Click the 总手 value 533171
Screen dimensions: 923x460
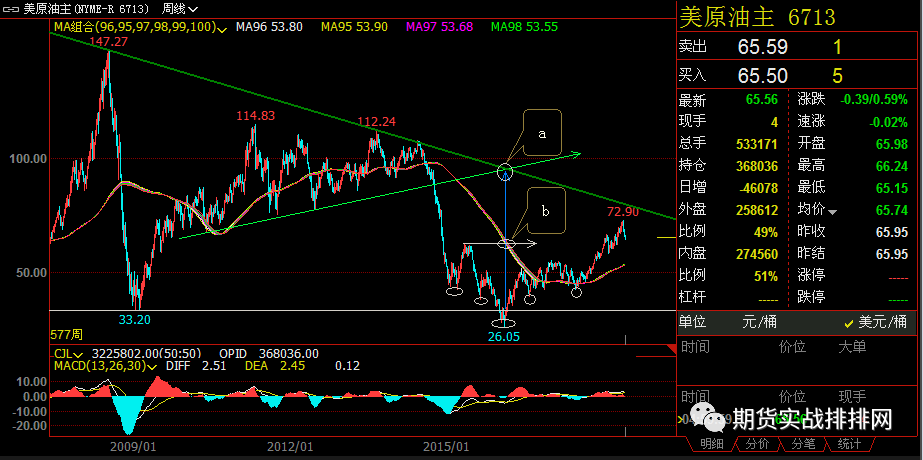coord(757,144)
